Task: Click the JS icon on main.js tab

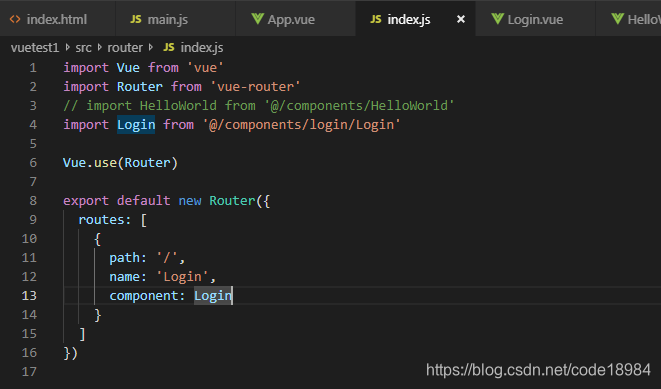Action: (x=136, y=19)
